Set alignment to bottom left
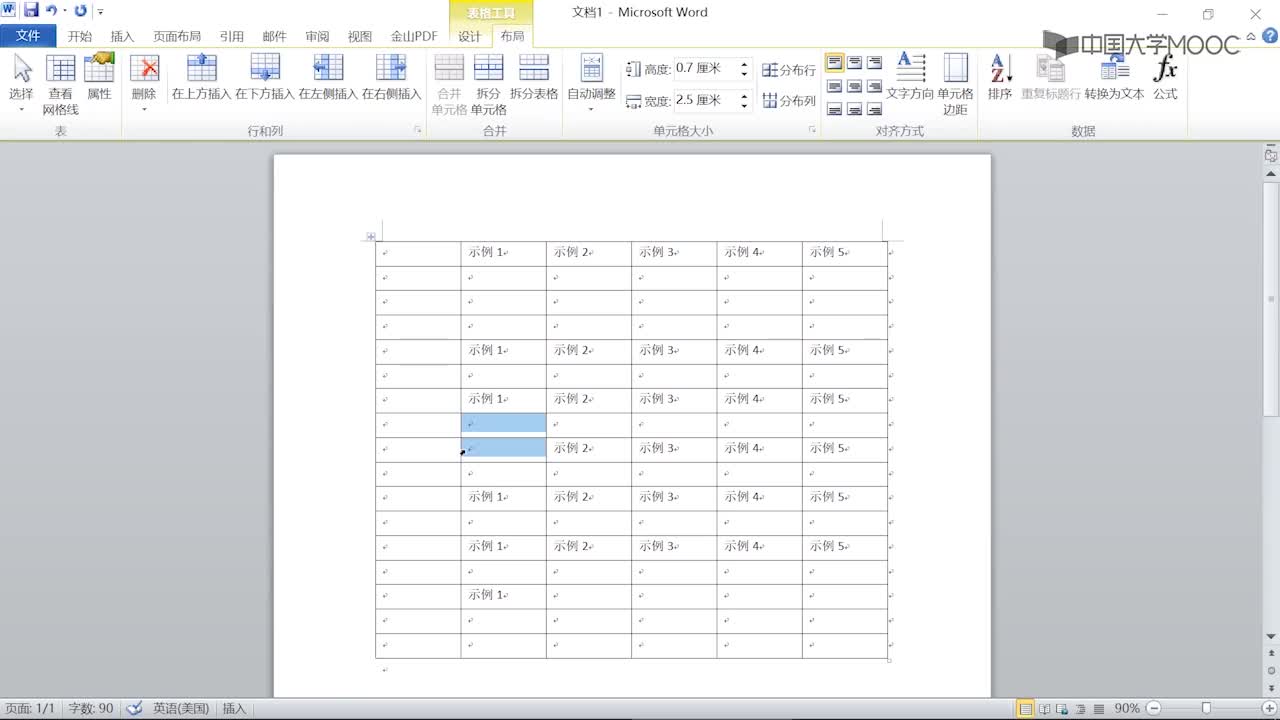1280x720 pixels. click(835, 109)
